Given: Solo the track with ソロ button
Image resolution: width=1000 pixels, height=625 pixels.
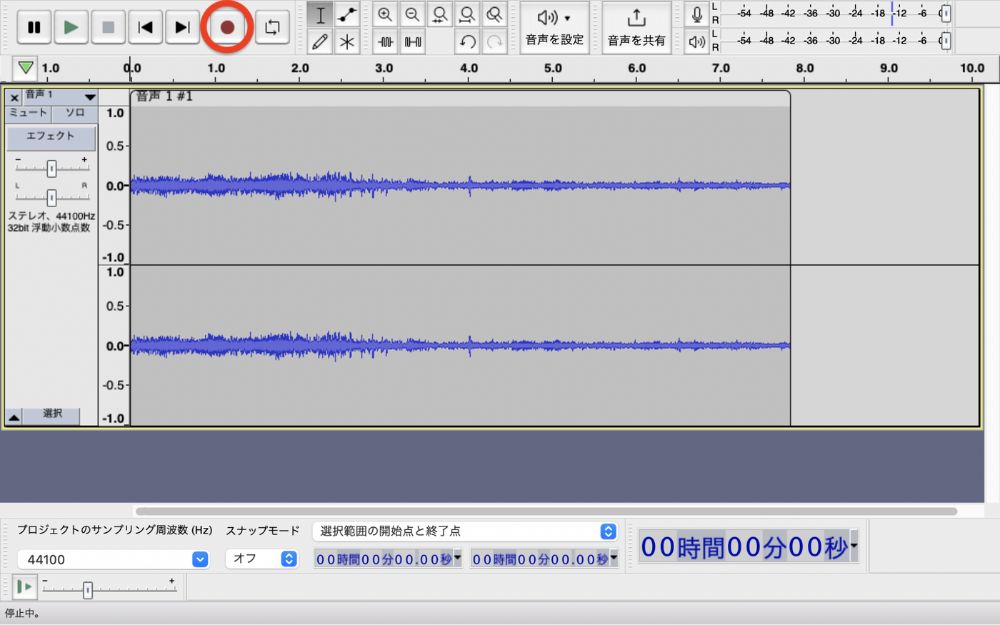Looking at the screenshot, I should click(x=75, y=114).
